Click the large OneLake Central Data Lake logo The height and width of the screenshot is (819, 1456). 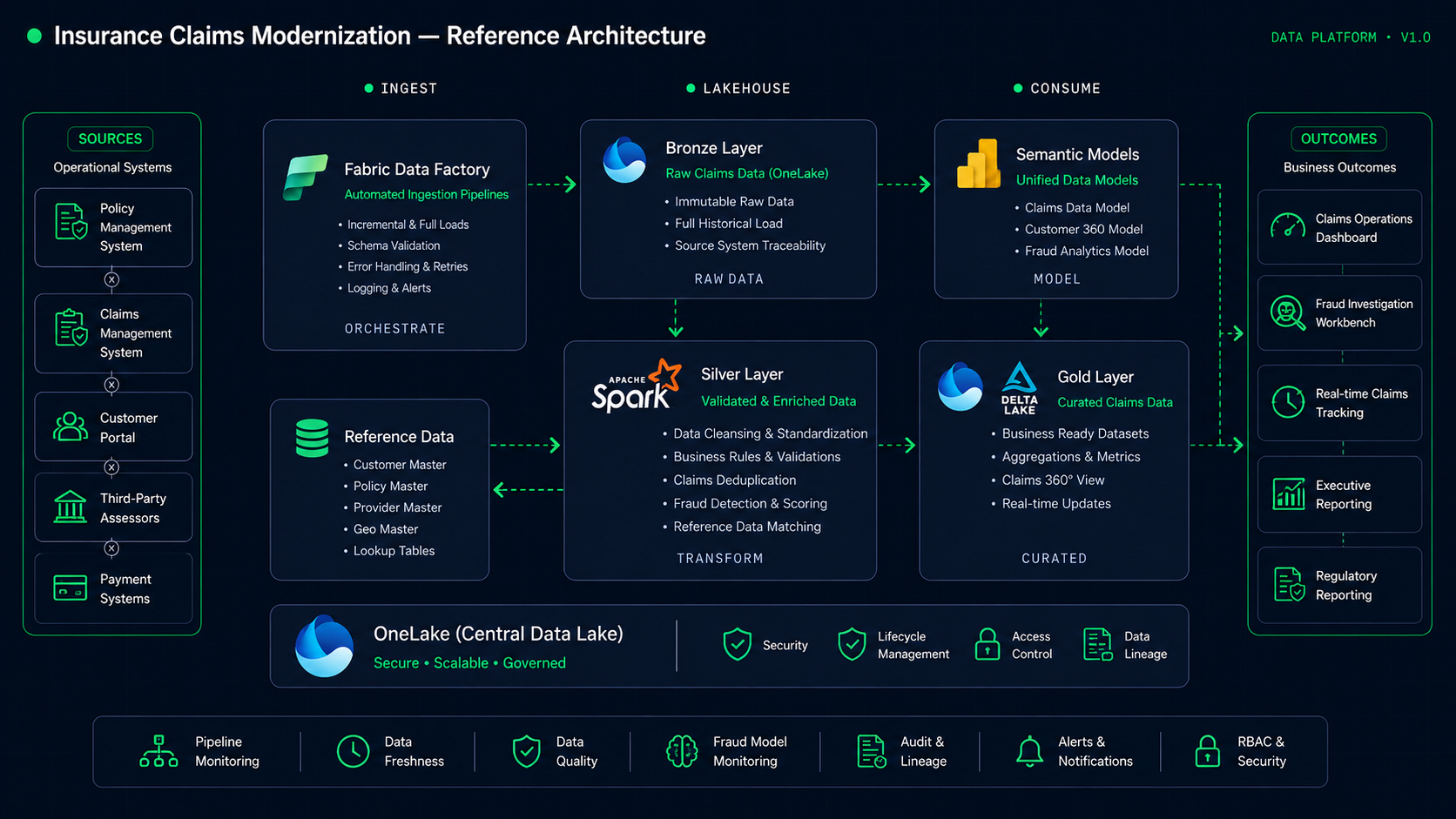pyautogui.click(x=324, y=646)
